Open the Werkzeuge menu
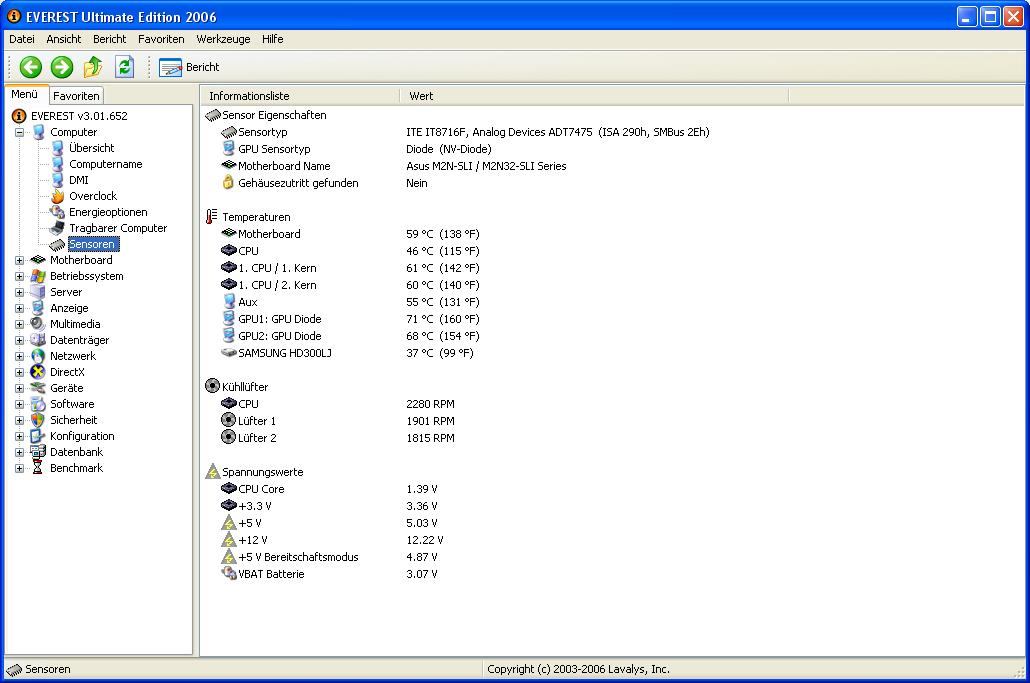This screenshot has height=683, width=1030. click(223, 39)
